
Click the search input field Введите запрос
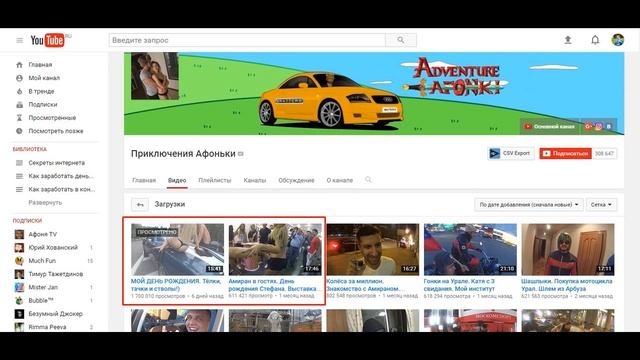click(x=247, y=40)
